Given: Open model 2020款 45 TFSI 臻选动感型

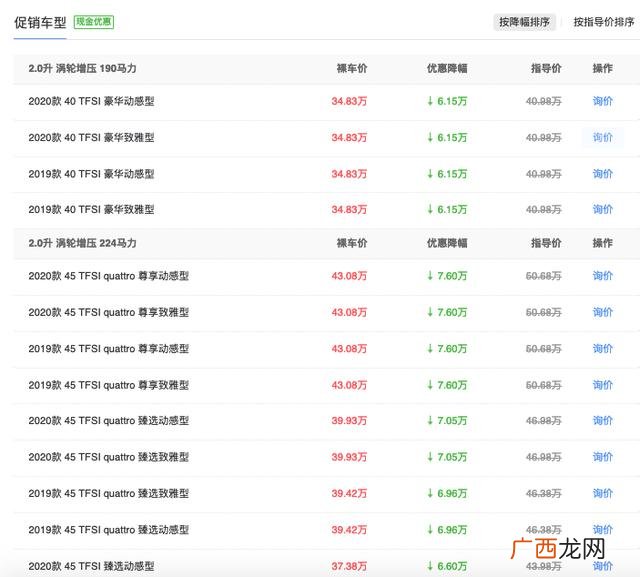Looking at the screenshot, I should [x=91, y=566].
